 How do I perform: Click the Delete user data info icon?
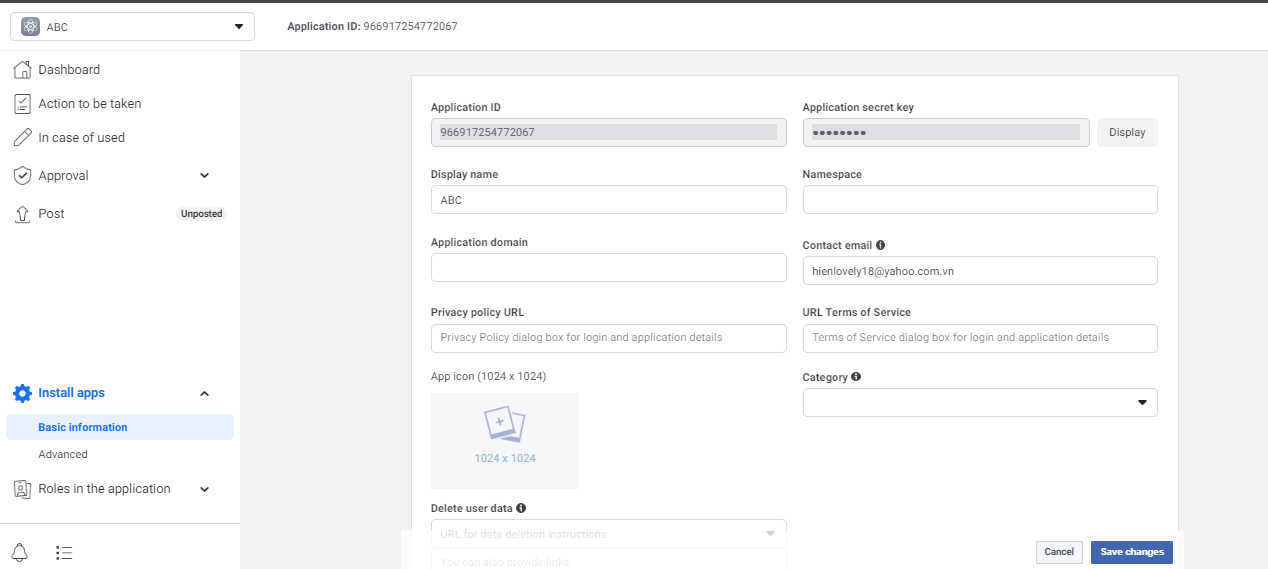click(521, 508)
